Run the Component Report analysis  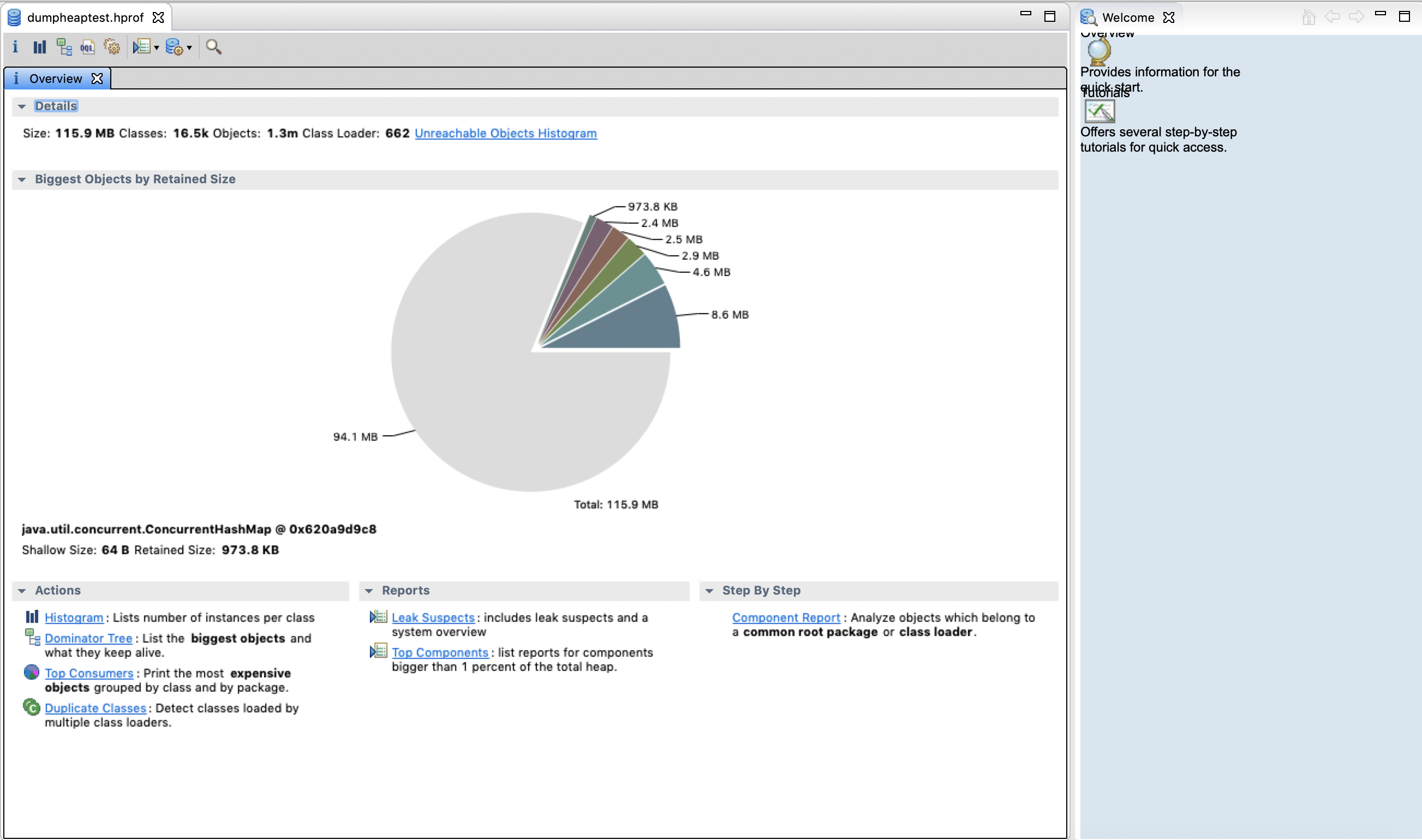pos(786,617)
